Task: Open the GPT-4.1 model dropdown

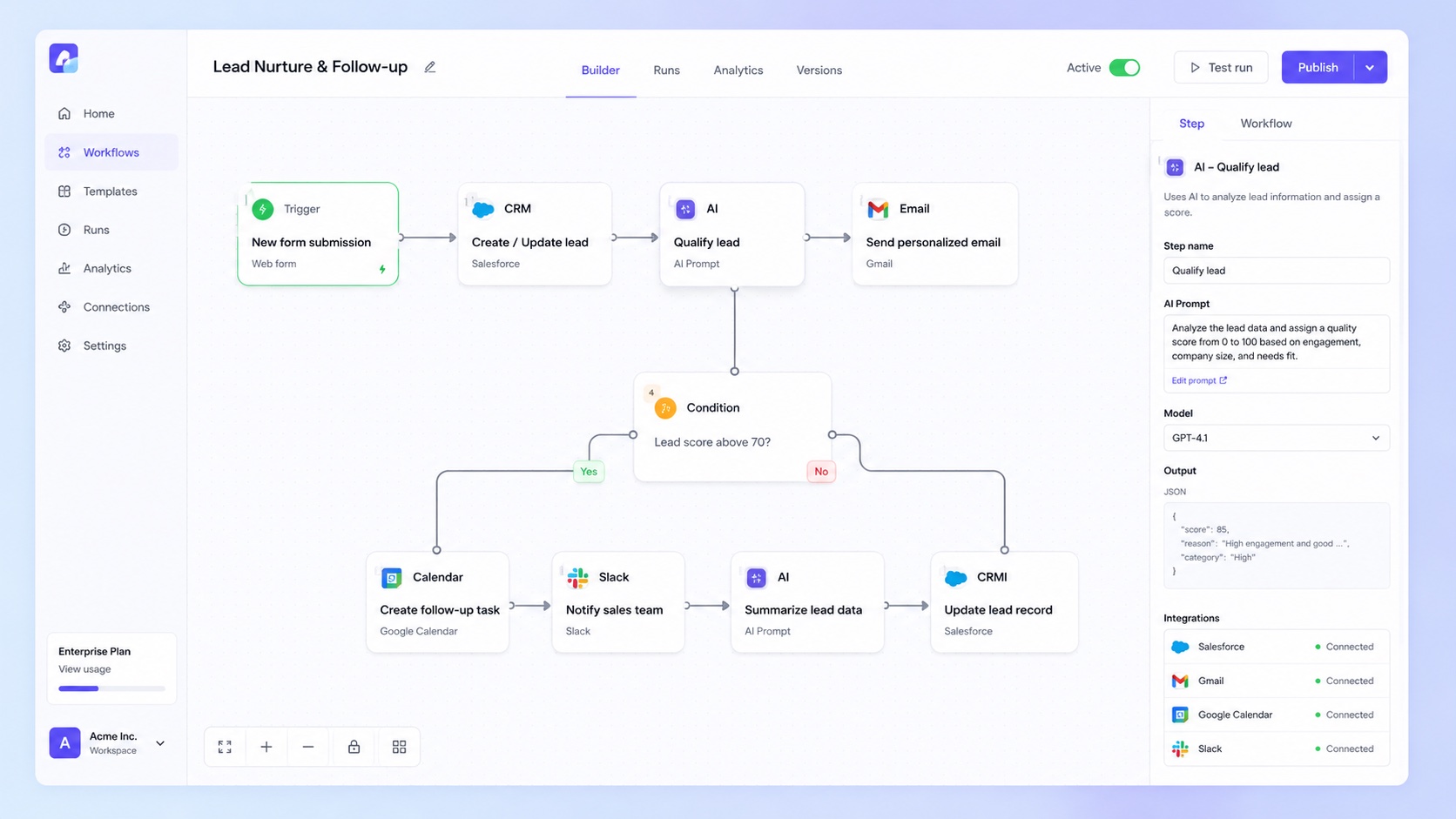Action: tap(1277, 438)
